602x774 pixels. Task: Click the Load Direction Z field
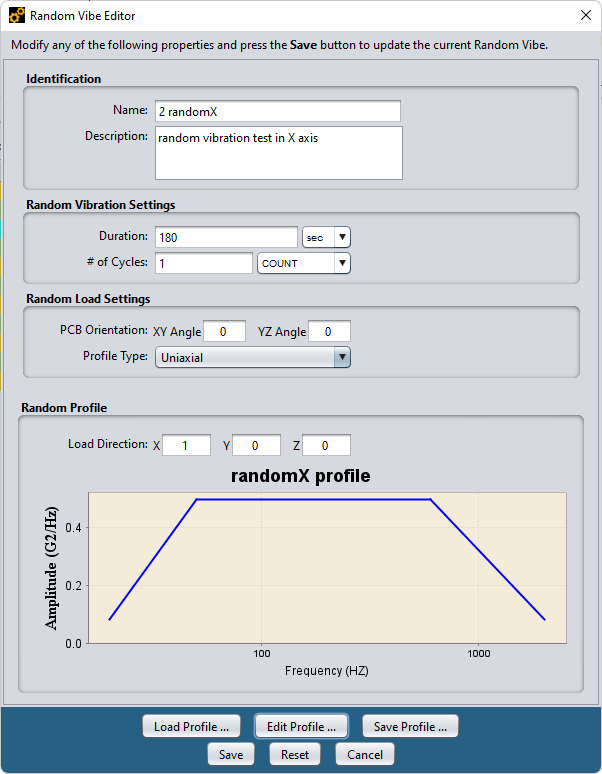coord(326,445)
